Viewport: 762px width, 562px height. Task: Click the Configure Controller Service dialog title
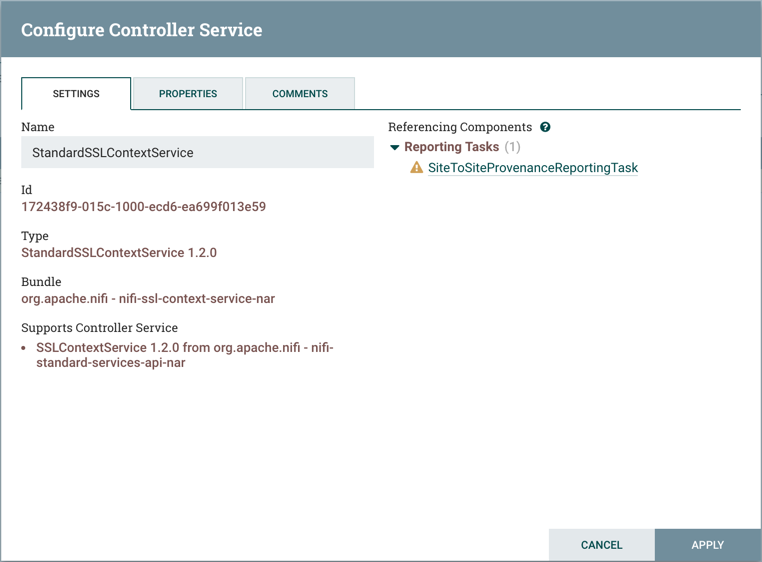pos(141,29)
